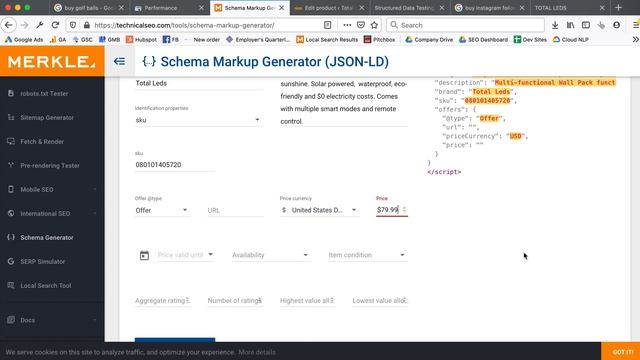Open SERP Simulator tool
This screenshot has width=640, height=360.
[x=42, y=262]
